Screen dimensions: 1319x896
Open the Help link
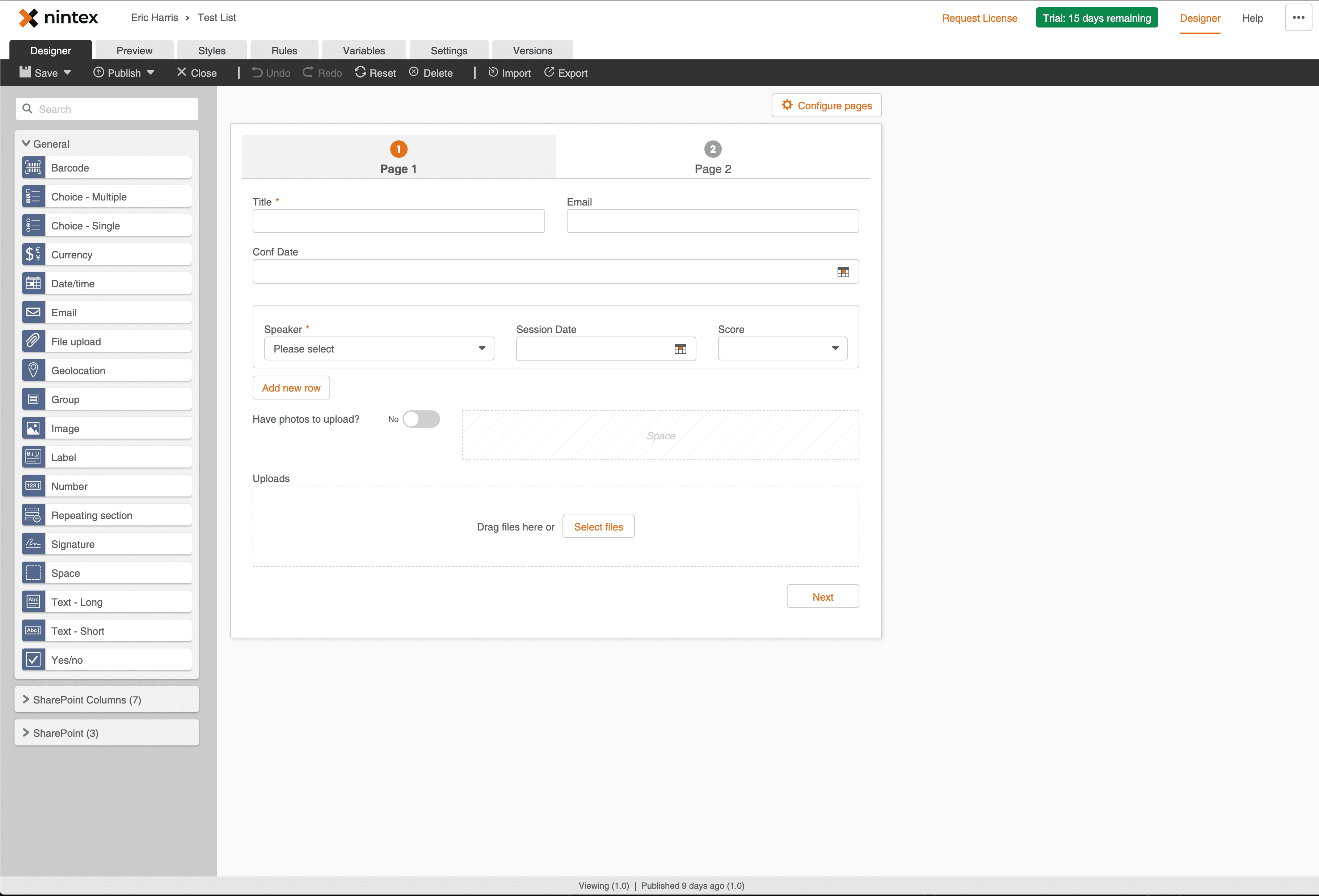pos(1252,18)
